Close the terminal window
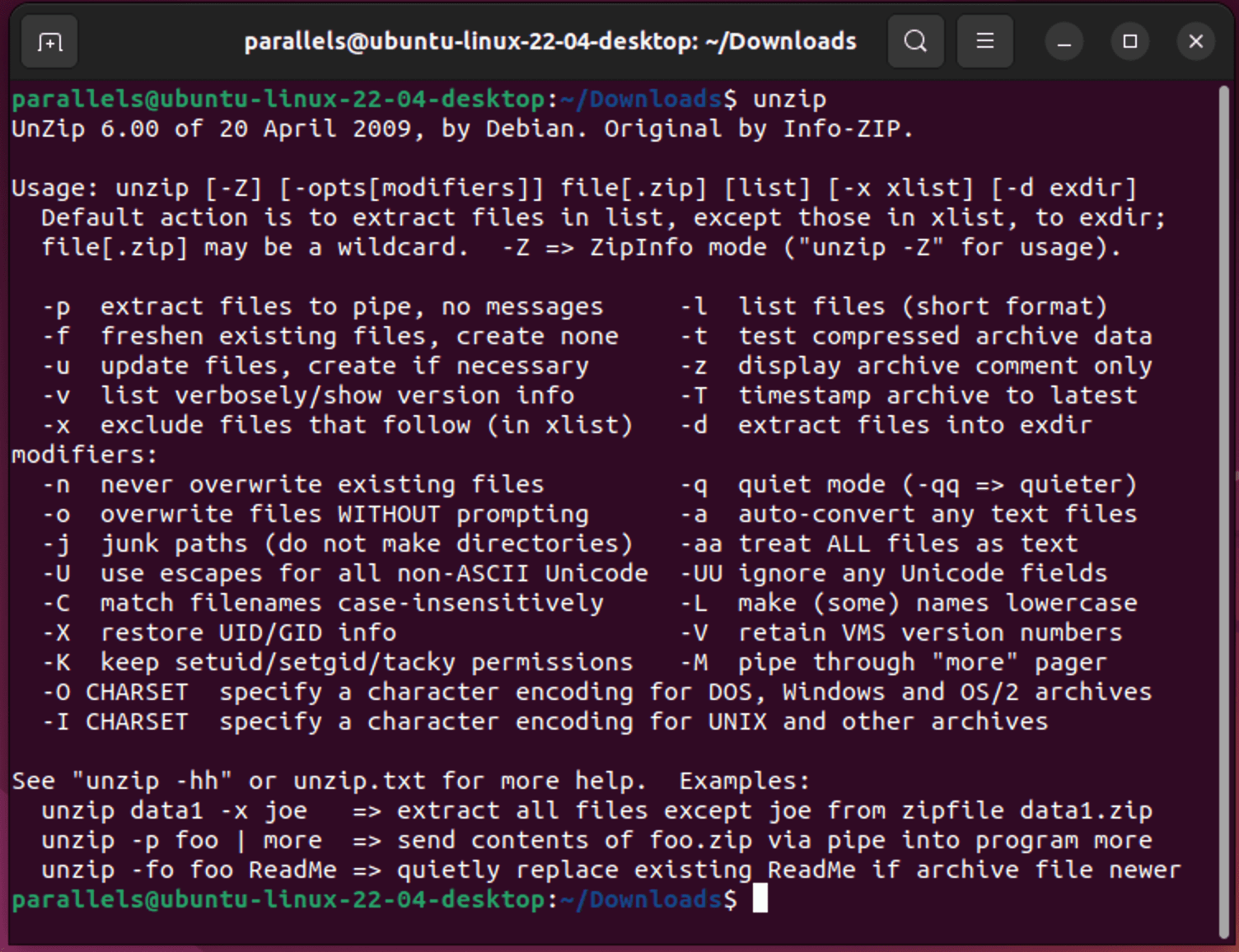The width and height of the screenshot is (1239, 952). 1195,41
